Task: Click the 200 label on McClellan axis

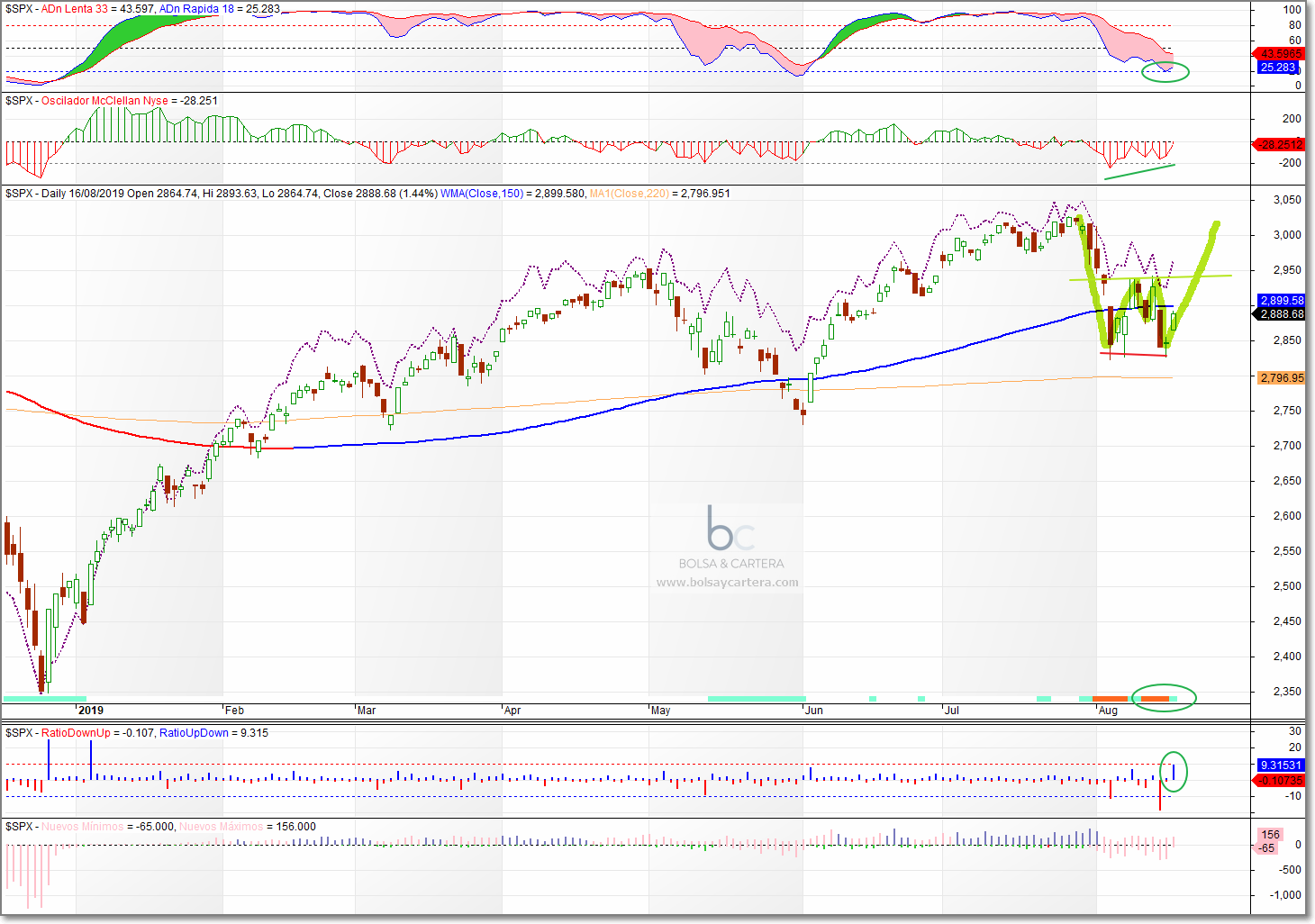Action: [x=1292, y=119]
